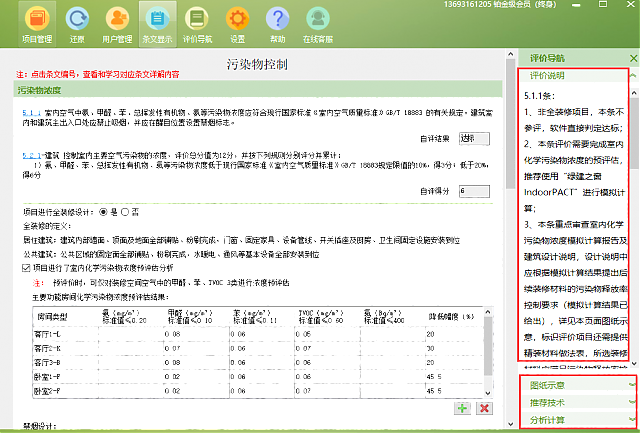Select 否 radio for full decoration design
The height and width of the screenshot is (433, 640).
click(126, 213)
